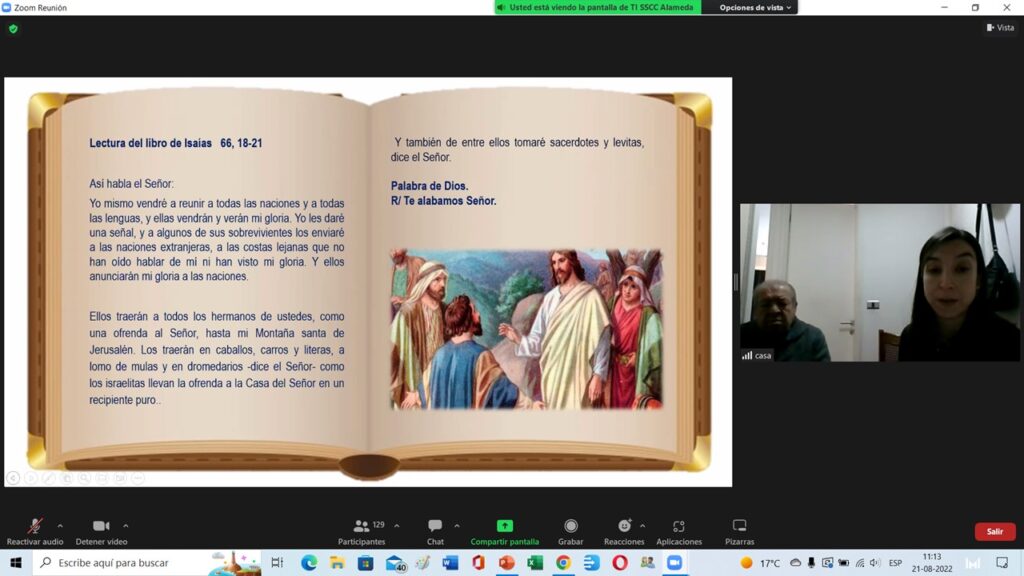
Task: Open Microsoft Store from taskbar
Action: [366, 562]
